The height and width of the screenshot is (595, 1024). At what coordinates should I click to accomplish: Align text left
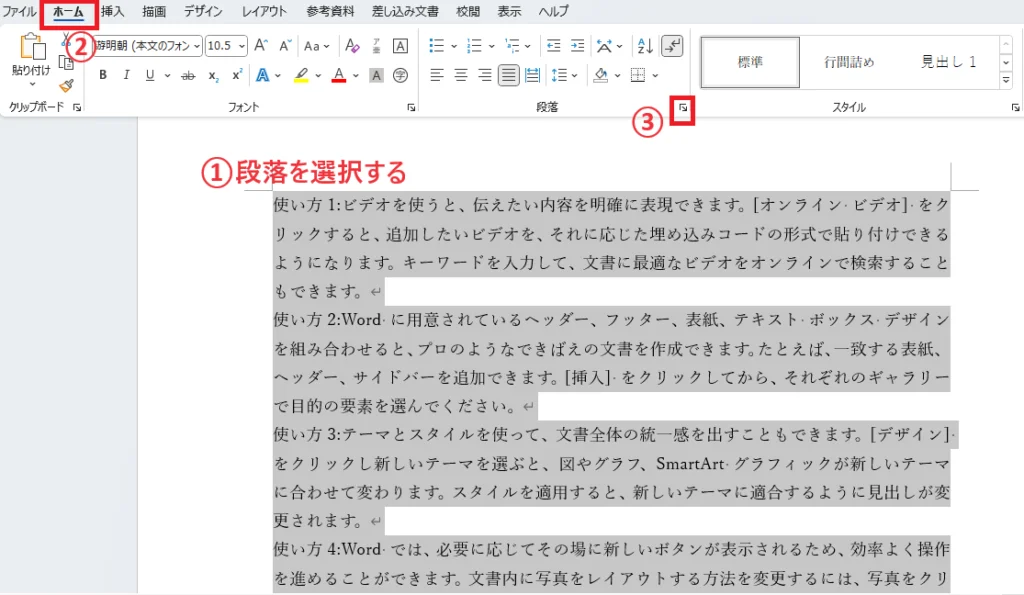(x=437, y=76)
